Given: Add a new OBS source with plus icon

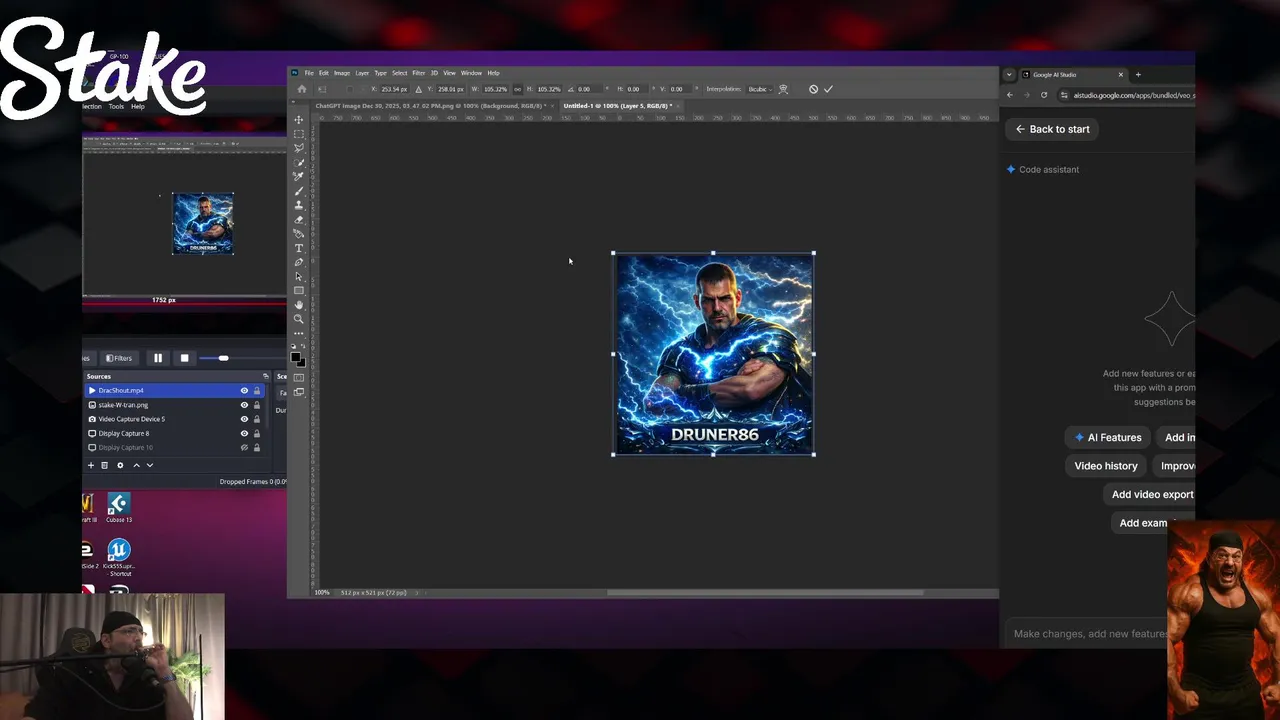Looking at the screenshot, I should (91, 465).
